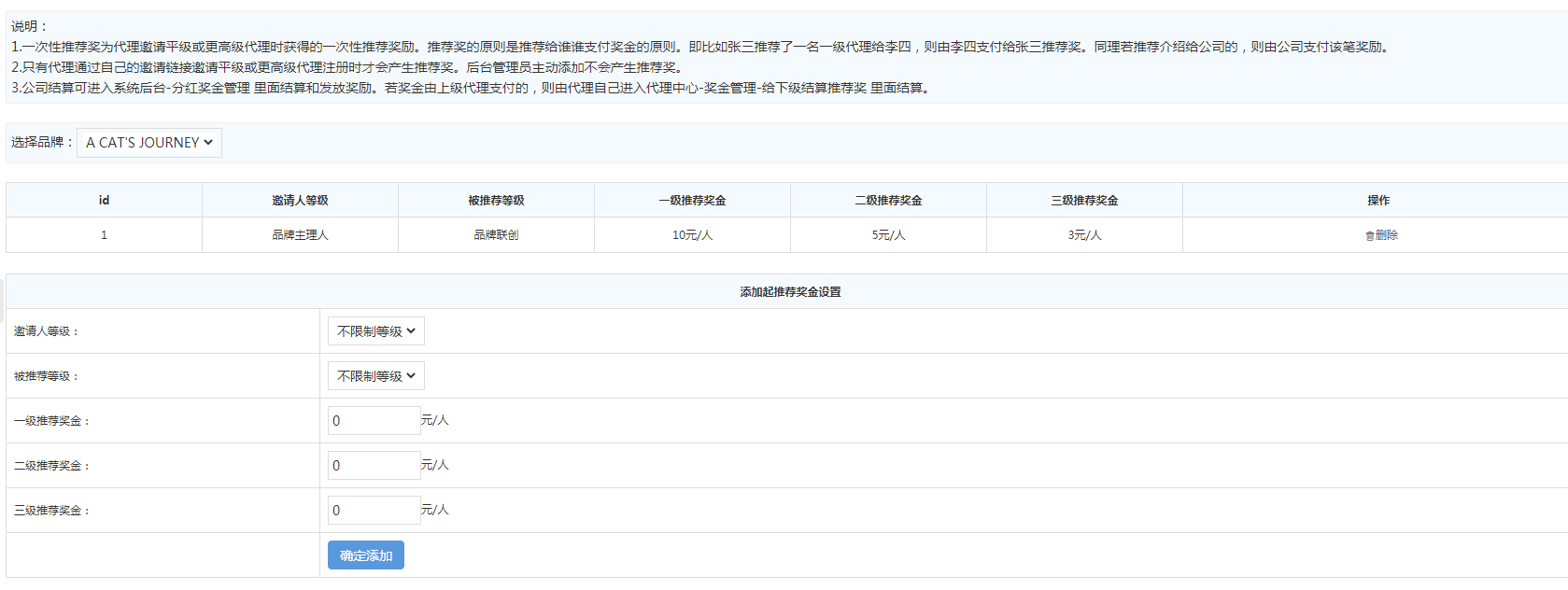Expand the 邀请人等级 level dropdown
1568x590 pixels.
pyautogui.click(x=376, y=331)
